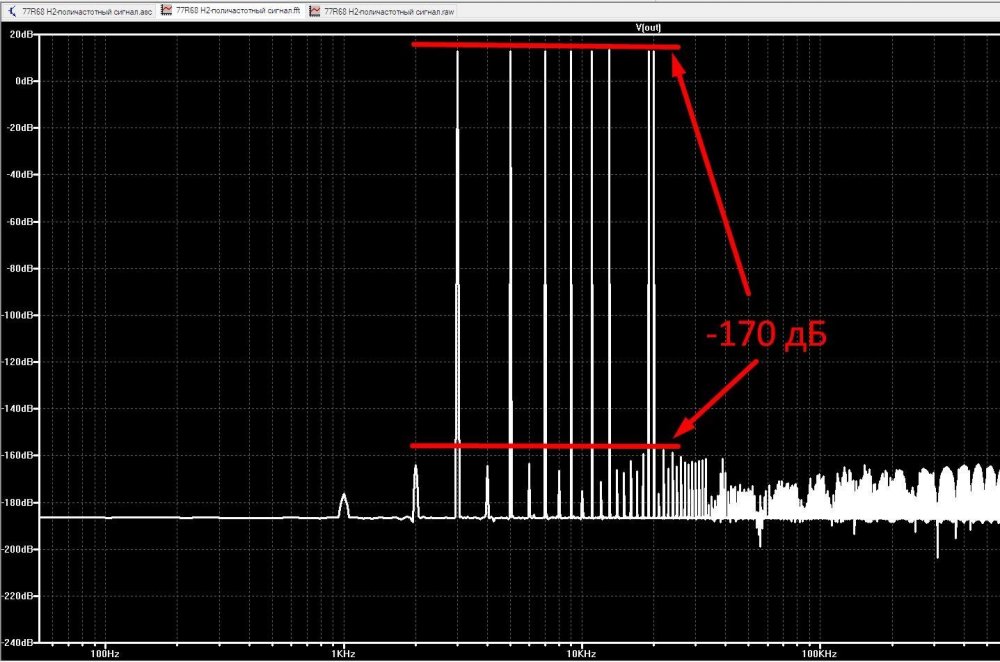The height and width of the screenshot is (662, 1000).
Task: Click the -160dB vertical axis label
Action: point(21,456)
